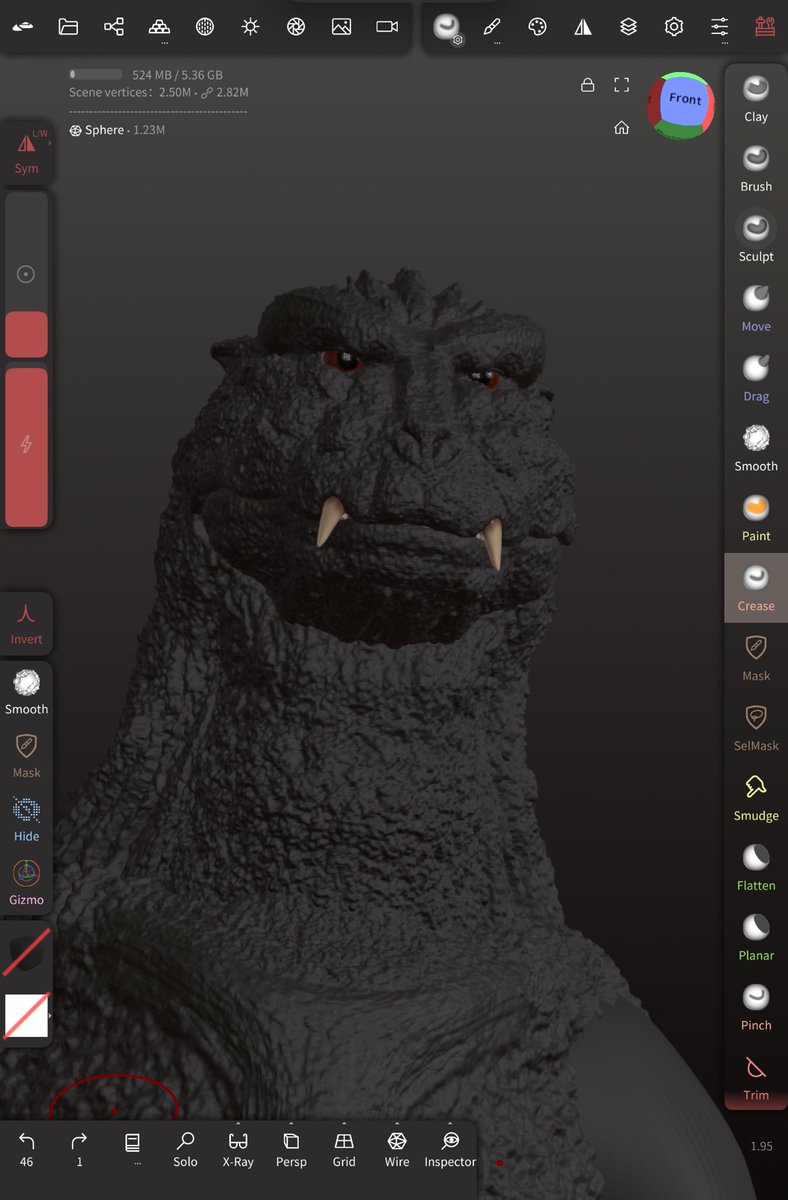Open the Interface sliders menu
Viewport: 788px width, 1200px height.
click(720, 27)
